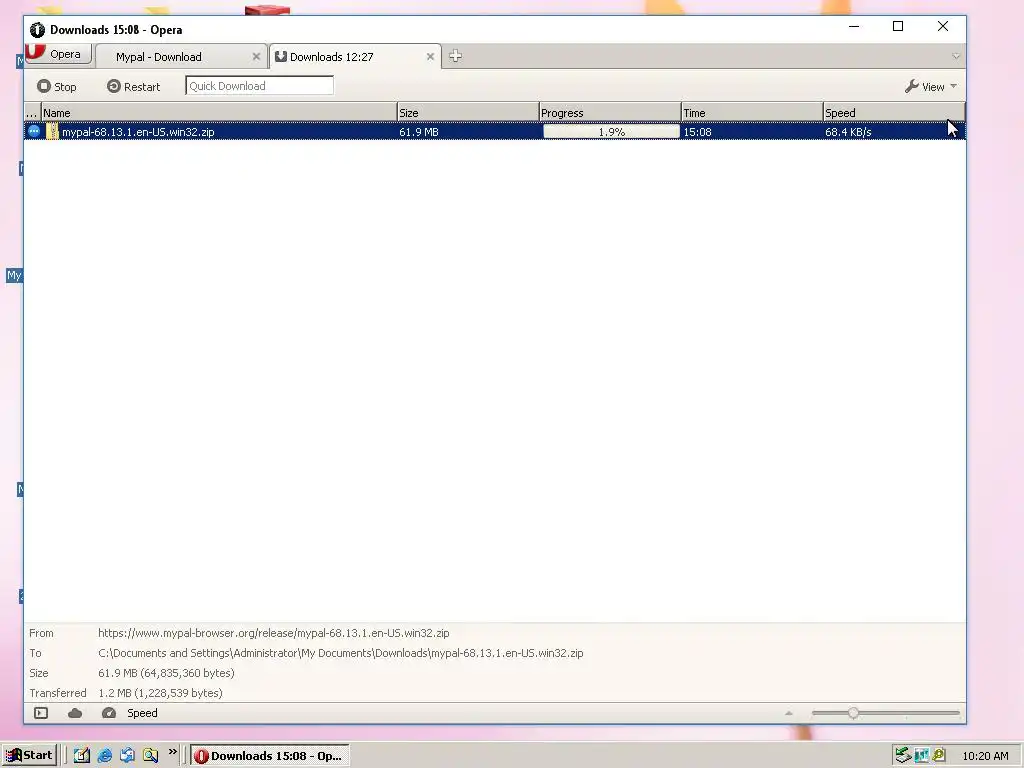
Task: Select the mypal-68.13.1.en-US.win32.zip download row
Action: click(x=495, y=131)
